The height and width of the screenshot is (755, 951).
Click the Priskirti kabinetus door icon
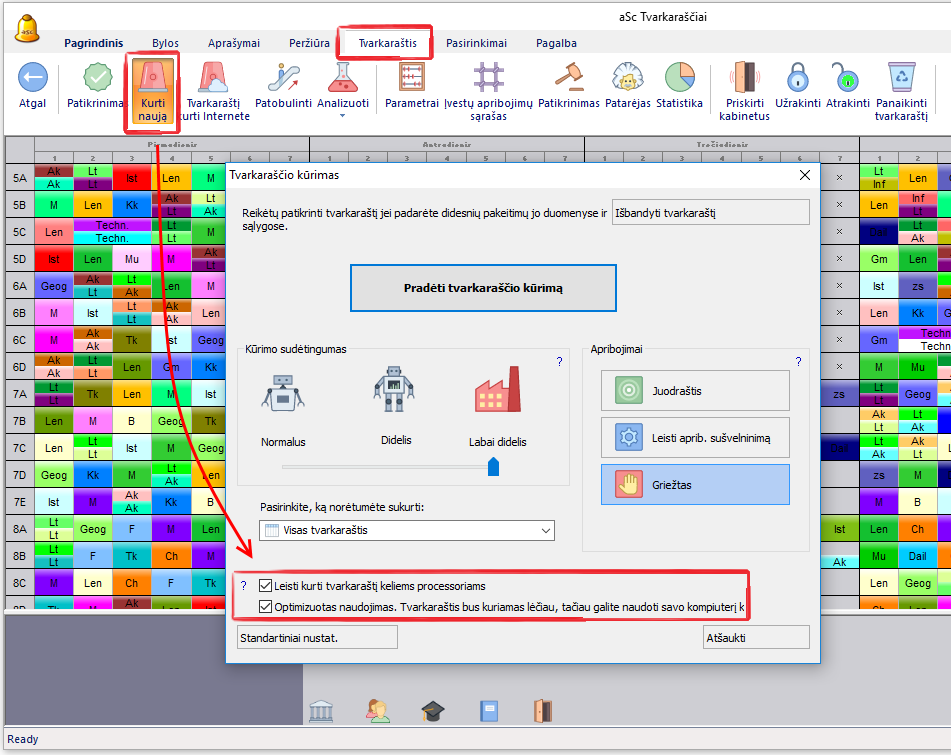tap(744, 78)
